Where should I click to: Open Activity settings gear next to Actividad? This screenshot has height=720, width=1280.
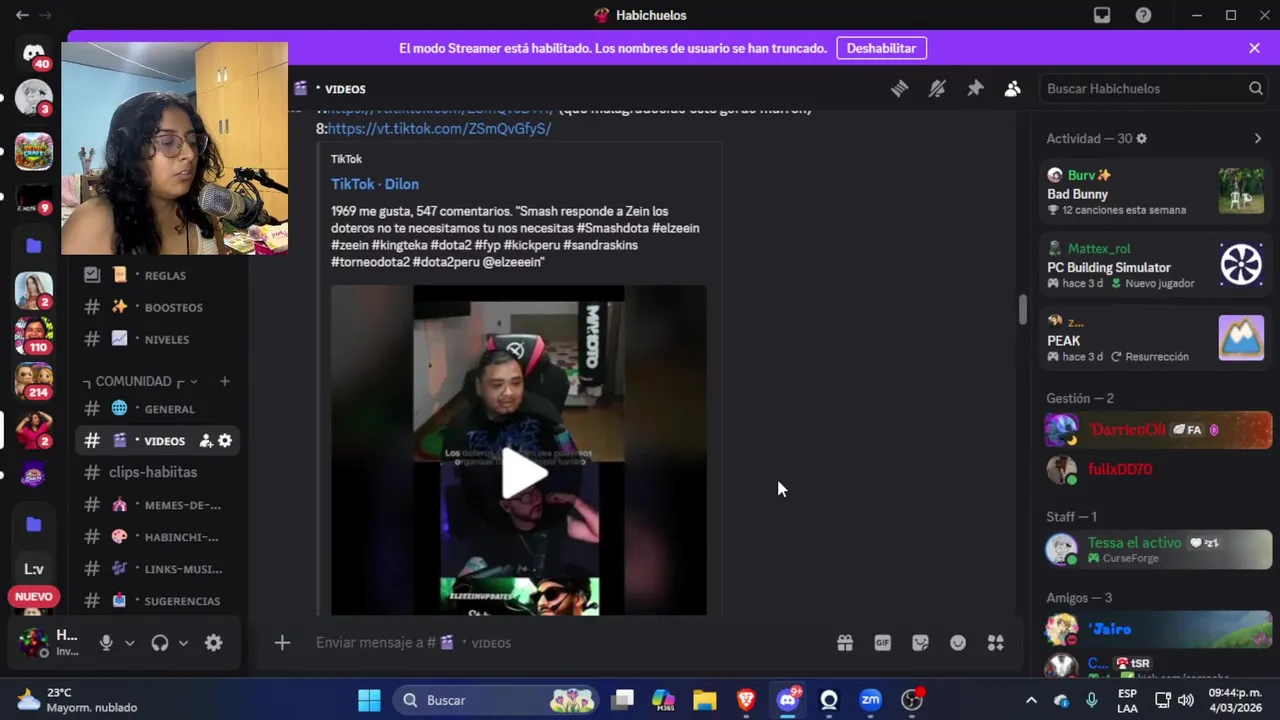[x=1141, y=139]
